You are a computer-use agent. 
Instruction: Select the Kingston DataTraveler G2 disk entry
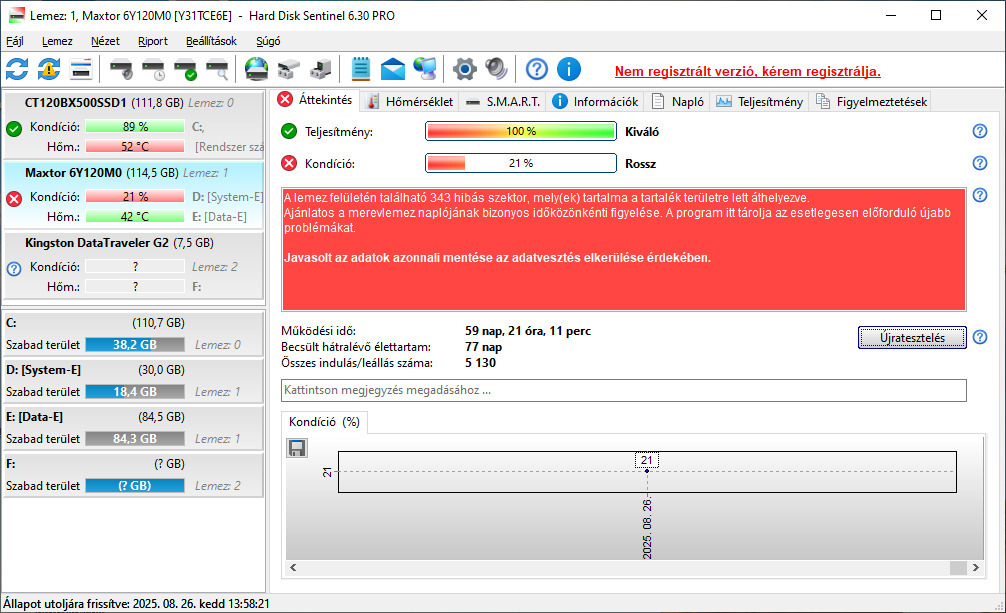[133, 265]
